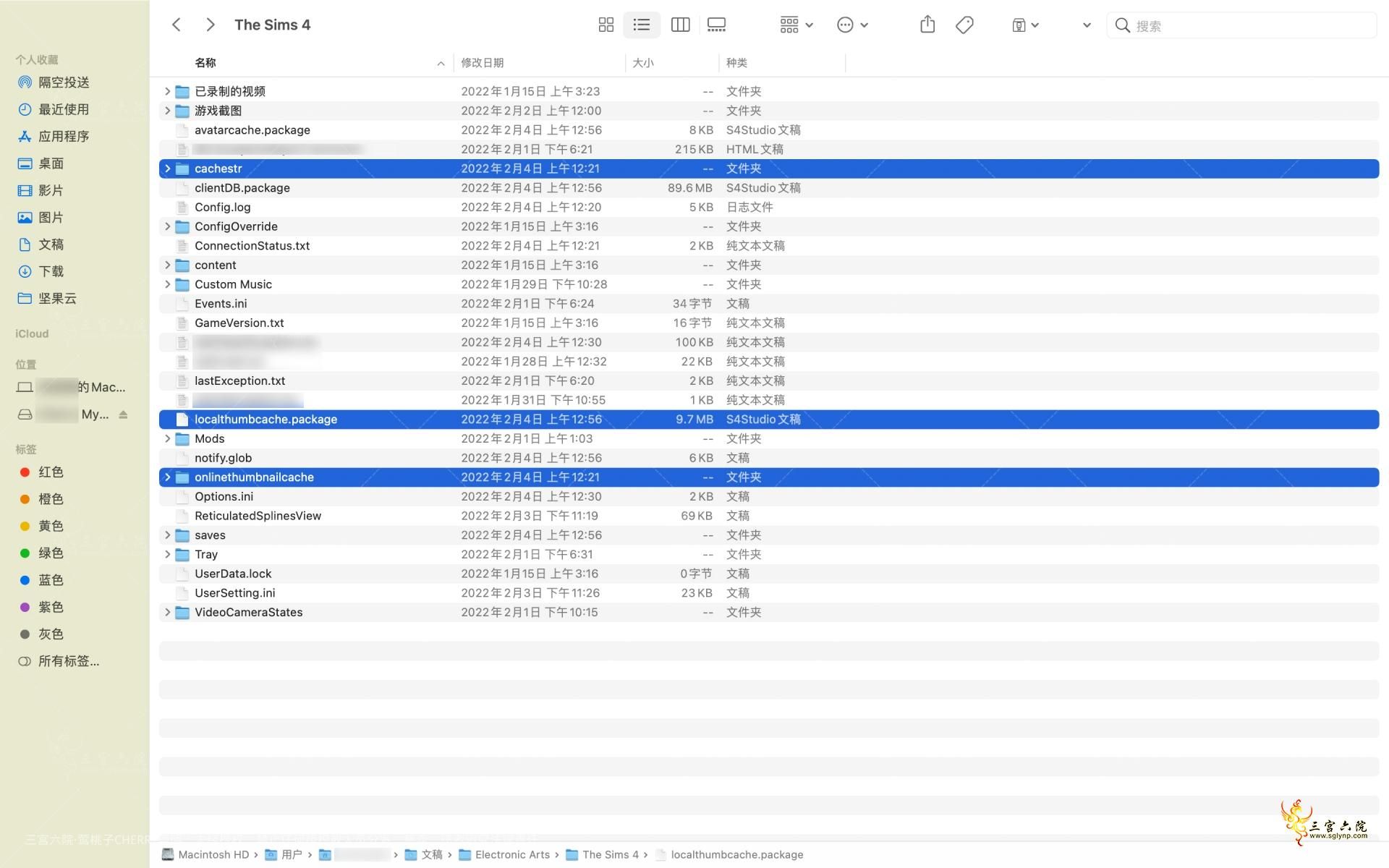The image size is (1389, 868).
Task: Click Macintosh HD in path bar
Action: point(205,854)
